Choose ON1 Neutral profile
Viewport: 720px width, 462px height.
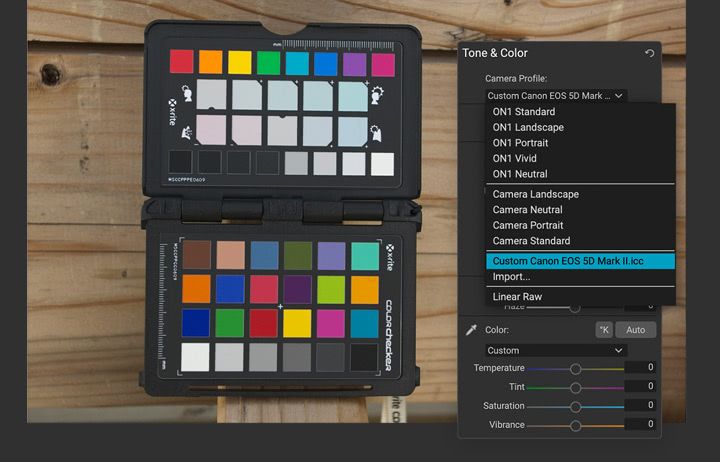tap(580, 174)
